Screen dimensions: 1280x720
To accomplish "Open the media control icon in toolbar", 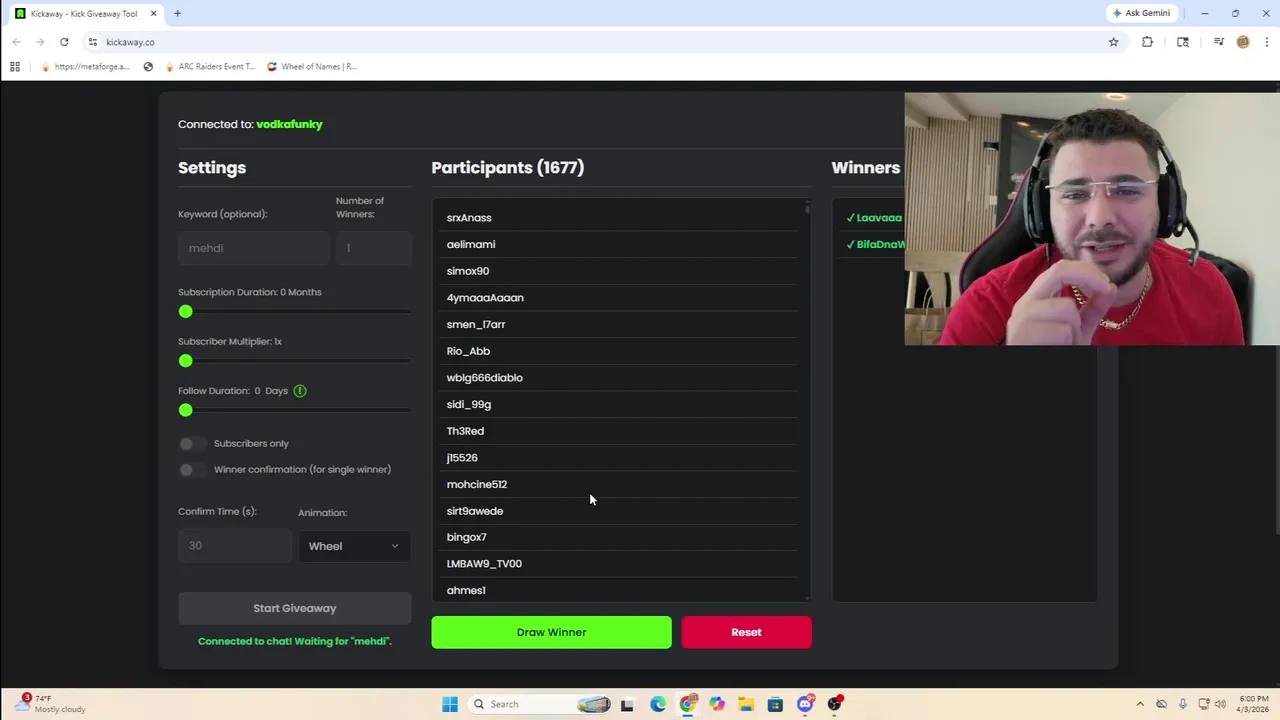I will point(1218,42).
